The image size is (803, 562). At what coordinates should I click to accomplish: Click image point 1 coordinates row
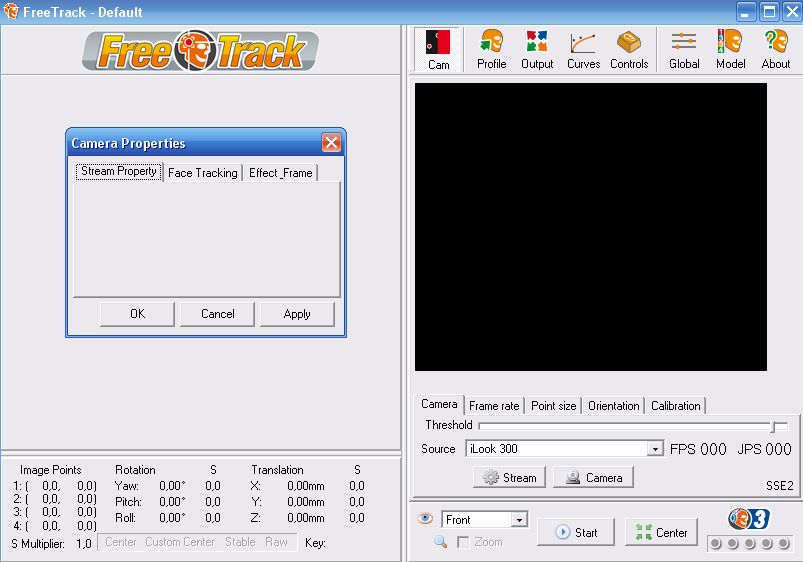click(x=55, y=485)
